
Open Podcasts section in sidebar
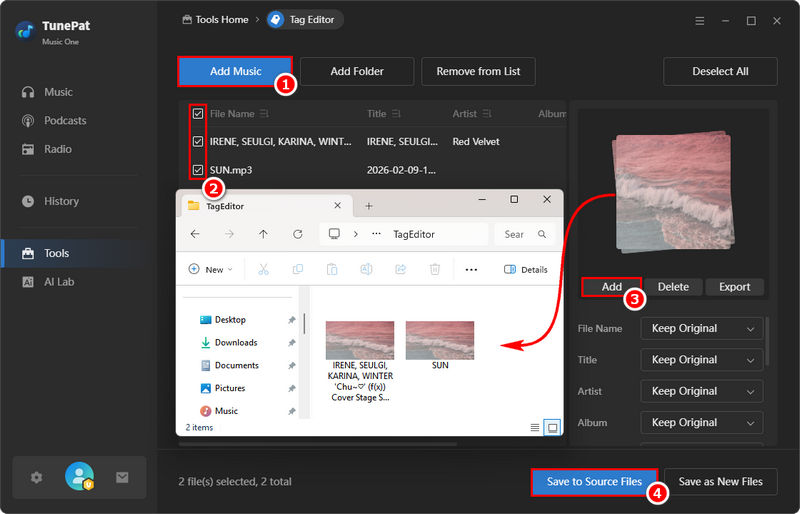tap(54, 120)
